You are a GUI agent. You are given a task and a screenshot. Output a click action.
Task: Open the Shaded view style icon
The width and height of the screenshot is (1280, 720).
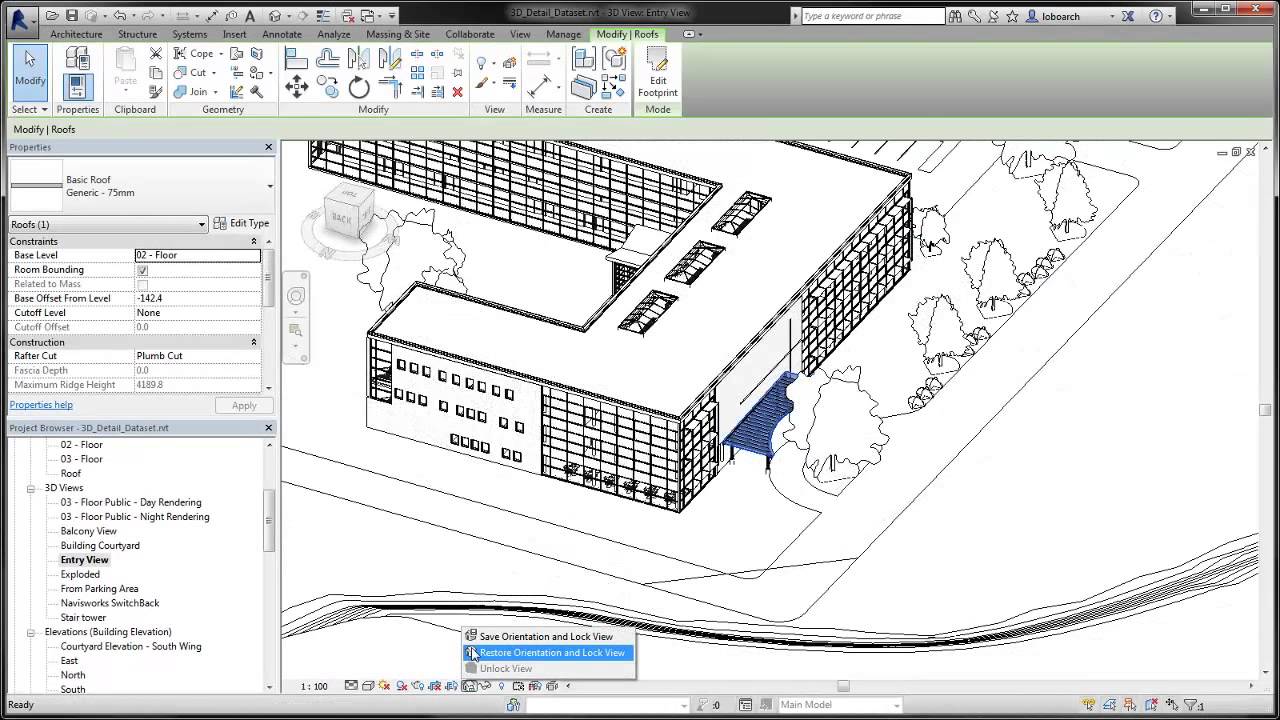pyautogui.click(x=368, y=686)
